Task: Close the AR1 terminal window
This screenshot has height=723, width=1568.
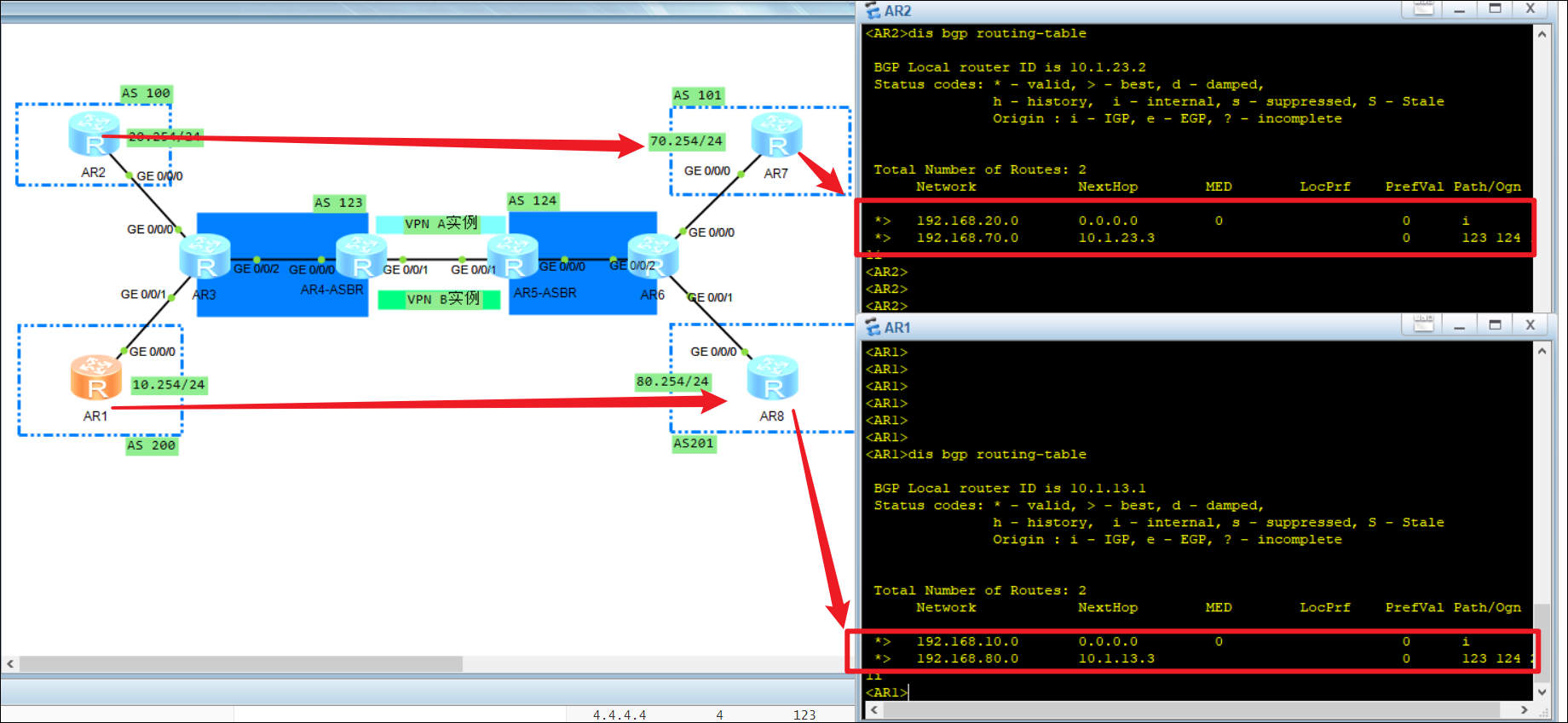Action: click(x=1531, y=324)
